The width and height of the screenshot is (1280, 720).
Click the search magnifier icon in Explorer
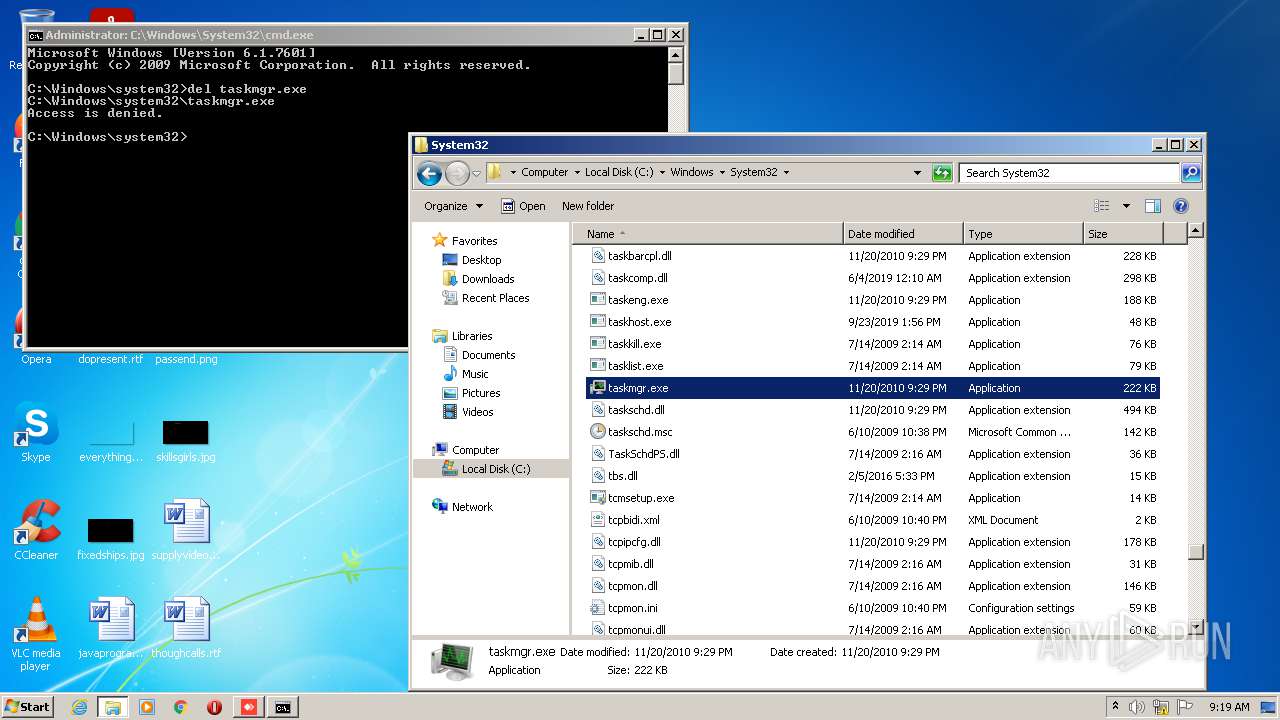click(x=1190, y=173)
